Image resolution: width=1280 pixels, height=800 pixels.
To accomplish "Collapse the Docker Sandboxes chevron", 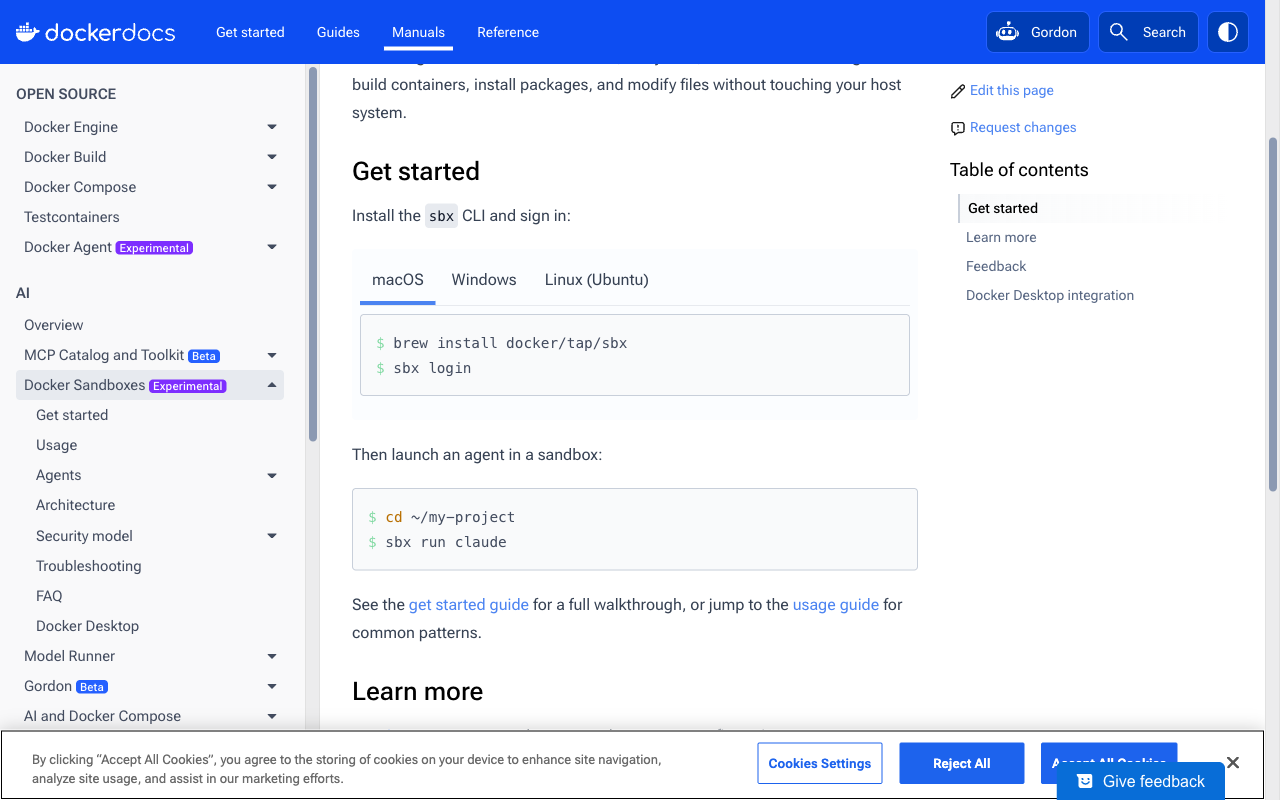I will coord(272,385).
